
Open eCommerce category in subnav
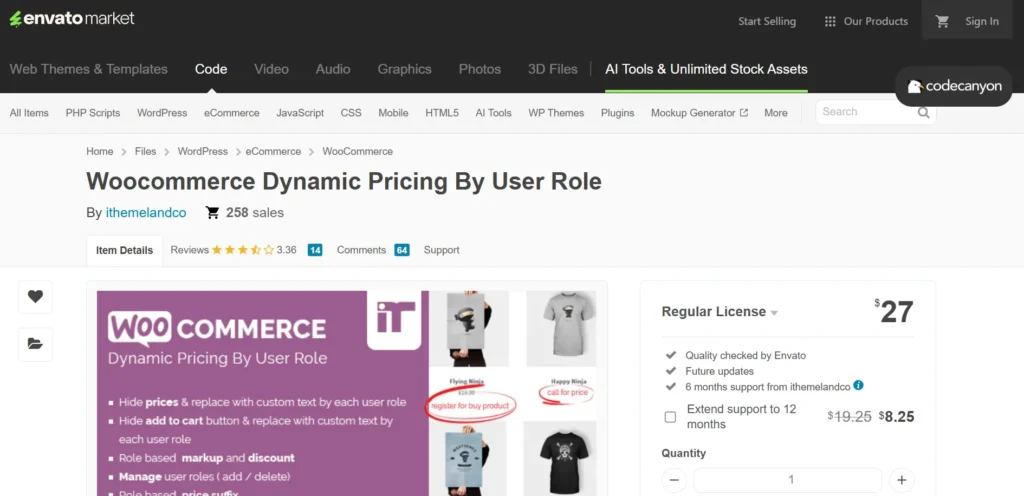[x=232, y=113]
